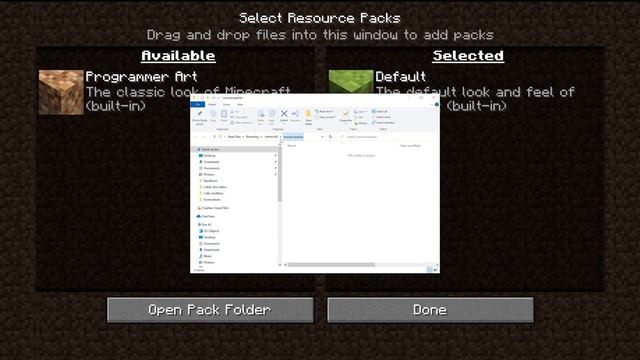Click the Done button
Screen dimensions: 640x360
(430, 310)
